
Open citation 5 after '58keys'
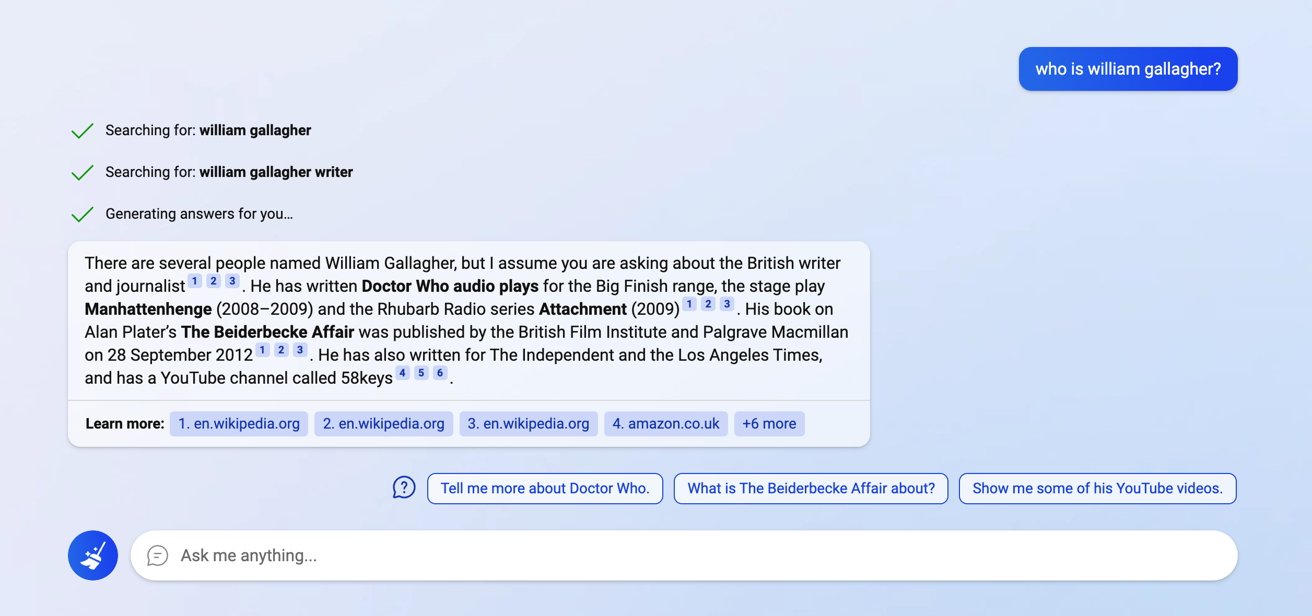pyautogui.click(x=421, y=373)
